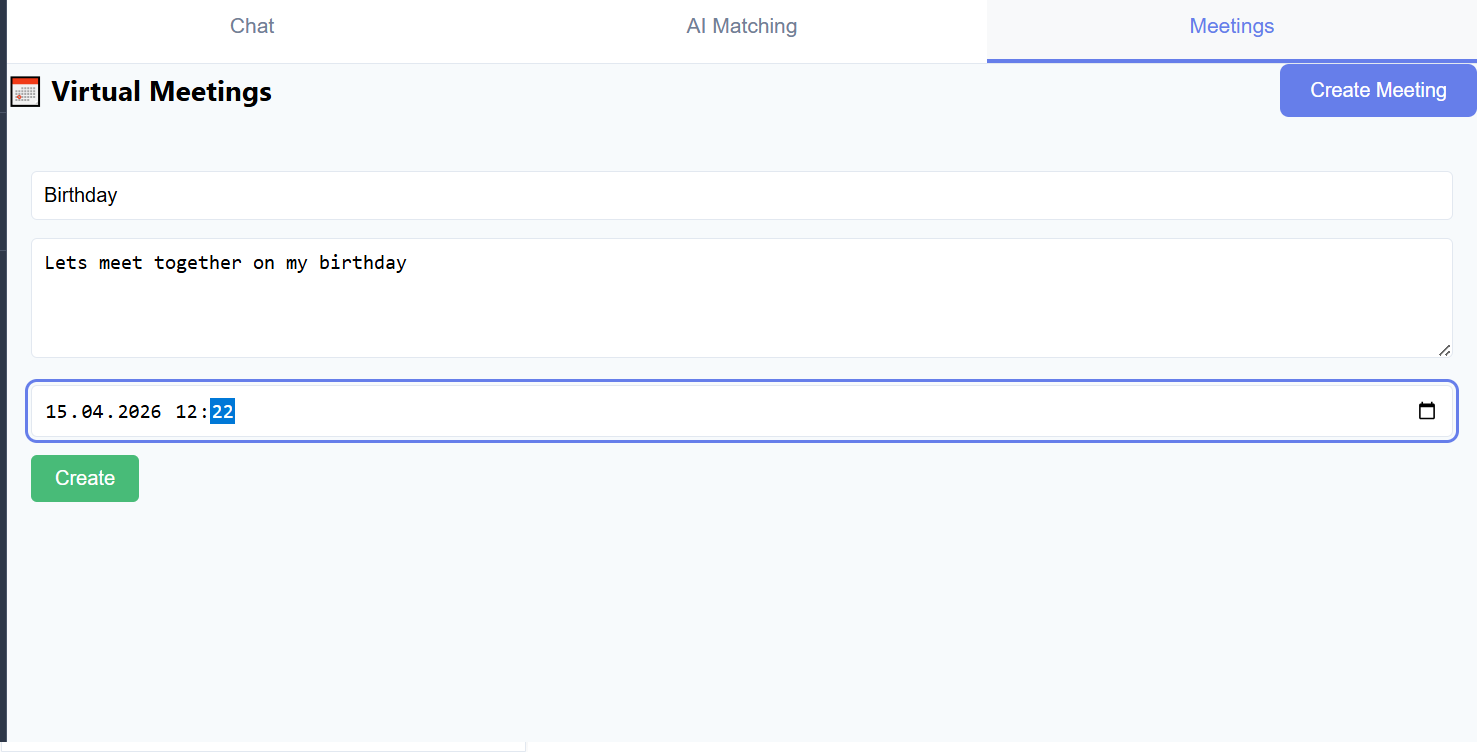
Task: Open the AI Matching tab
Action: (742, 27)
